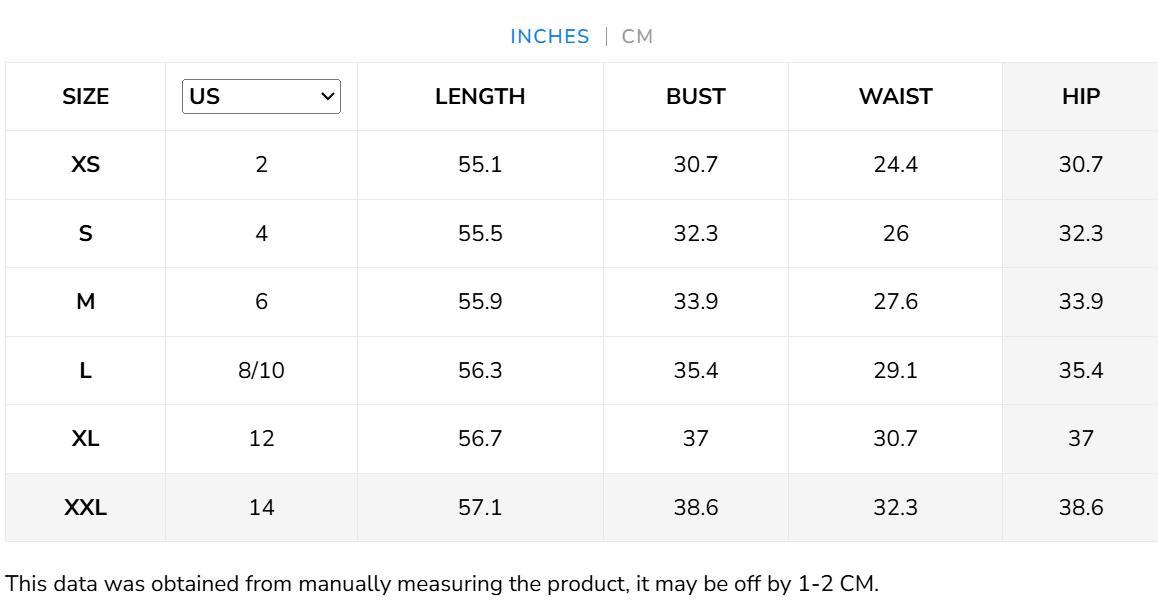
Task: Click XXL length value 57.1
Action: [480, 508]
